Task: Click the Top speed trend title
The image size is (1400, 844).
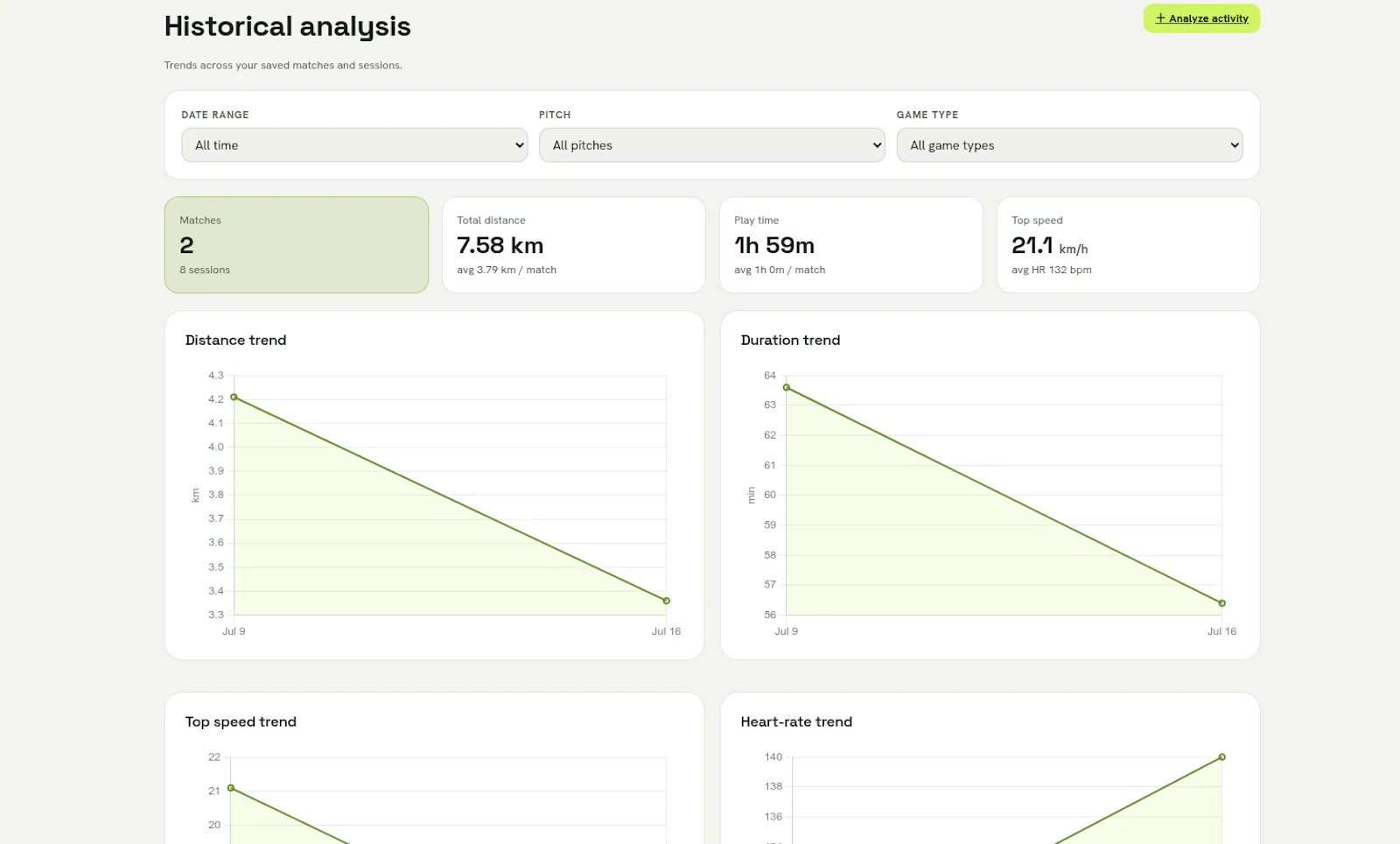Action: pyautogui.click(x=241, y=722)
